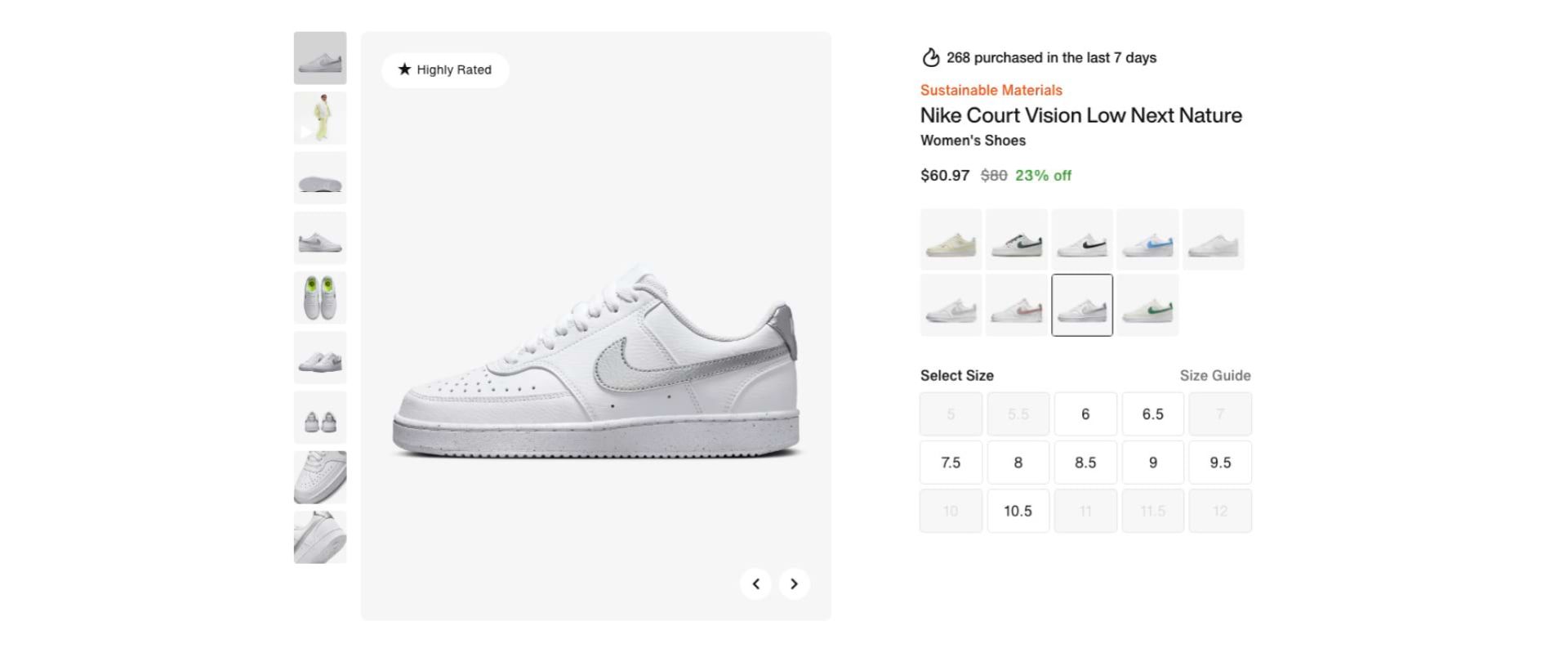
Task: Select the black swoosh colorway
Action: [x=1081, y=239]
